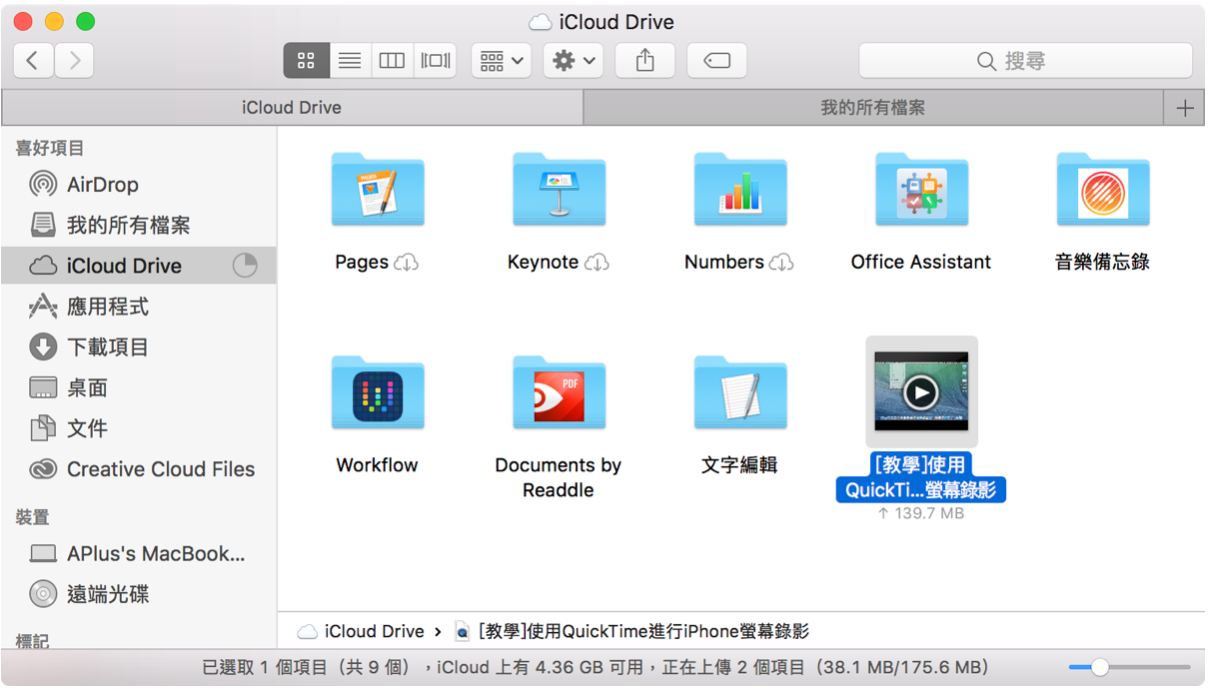1208x690 pixels.
Task: Click the cloud download icon beside Numbers
Action: (x=782, y=263)
